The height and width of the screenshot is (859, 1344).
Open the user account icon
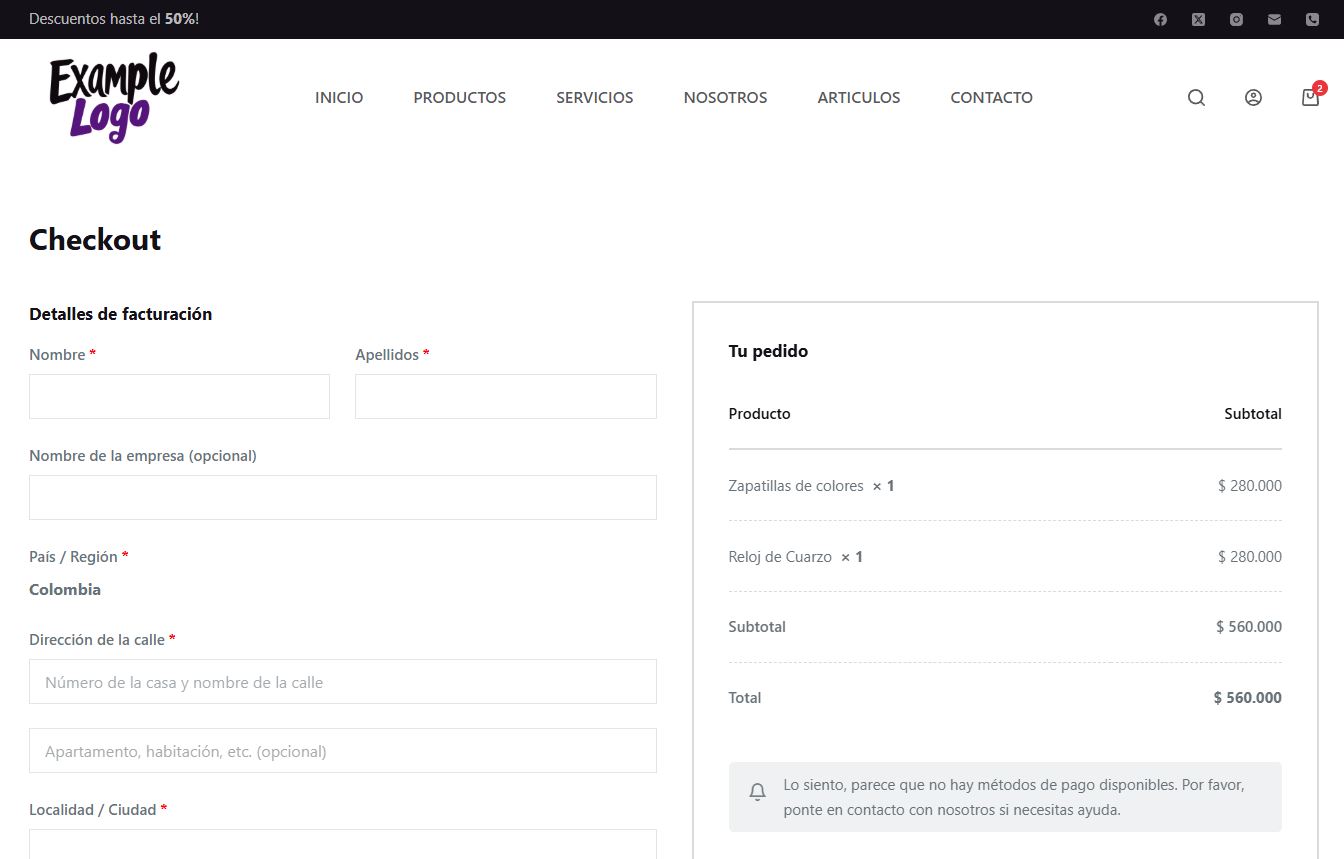[1253, 97]
